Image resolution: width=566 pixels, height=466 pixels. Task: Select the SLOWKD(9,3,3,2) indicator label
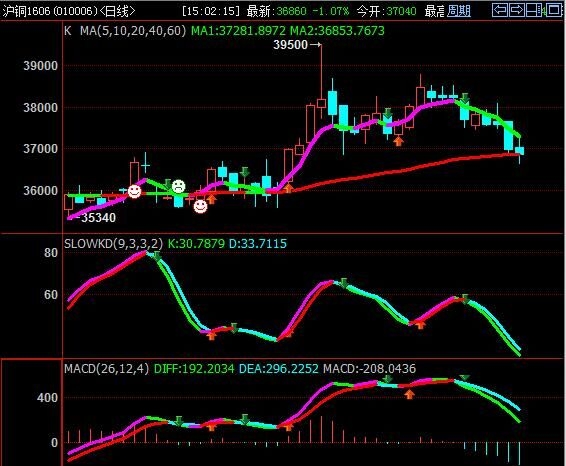click(x=113, y=244)
